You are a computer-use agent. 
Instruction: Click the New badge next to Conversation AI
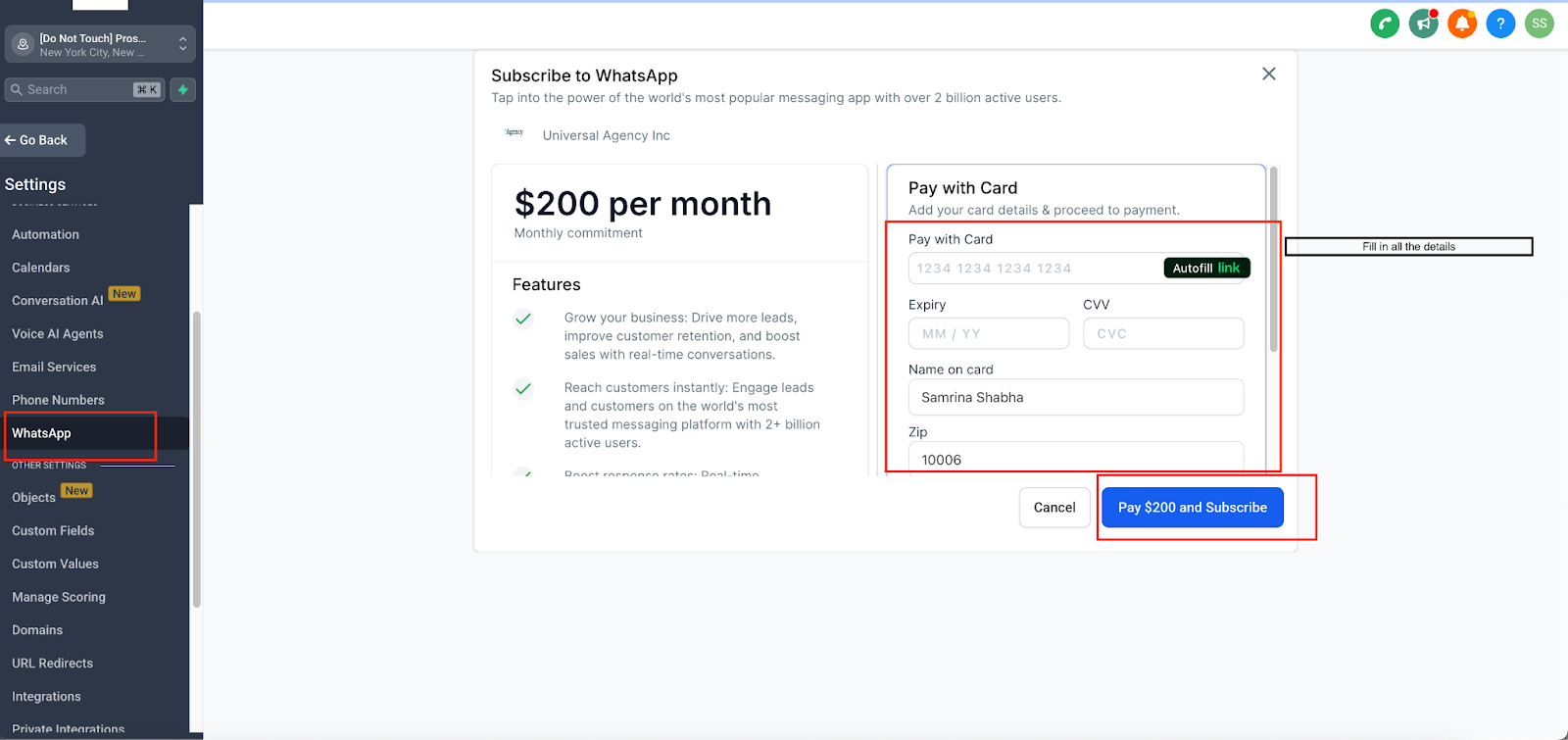click(x=124, y=294)
